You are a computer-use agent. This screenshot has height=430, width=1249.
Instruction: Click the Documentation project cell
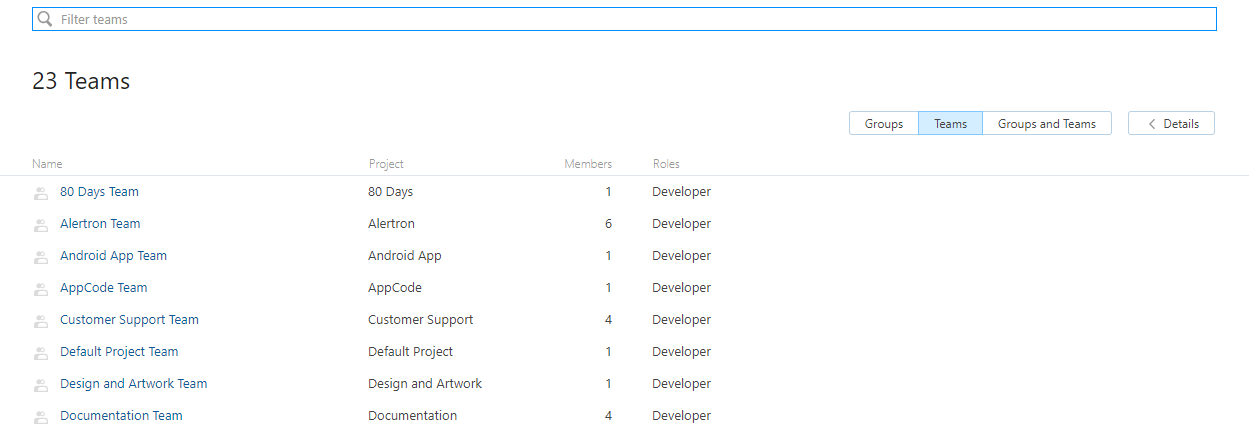click(412, 416)
